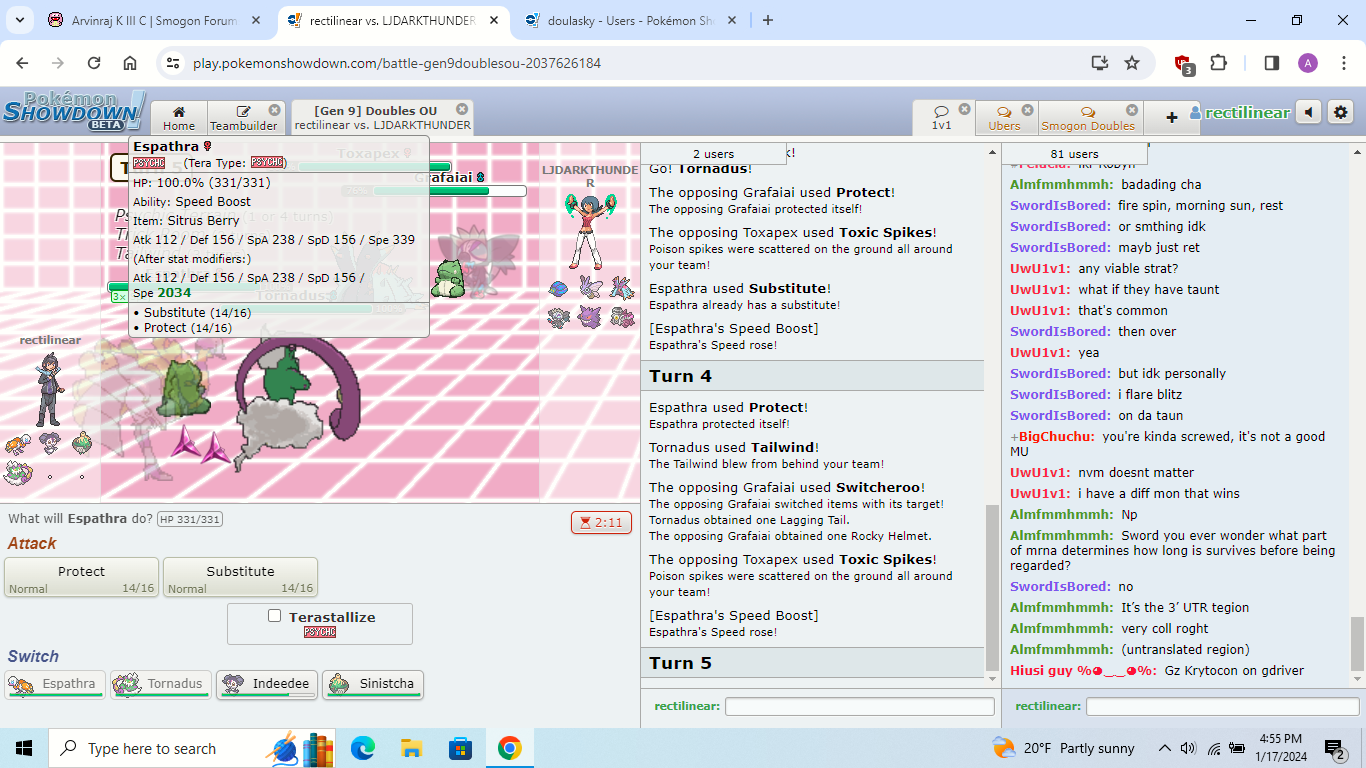Tick the Terastallize checkbox
This screenshot has height=768, width=1366.
(x=274, y=616)
